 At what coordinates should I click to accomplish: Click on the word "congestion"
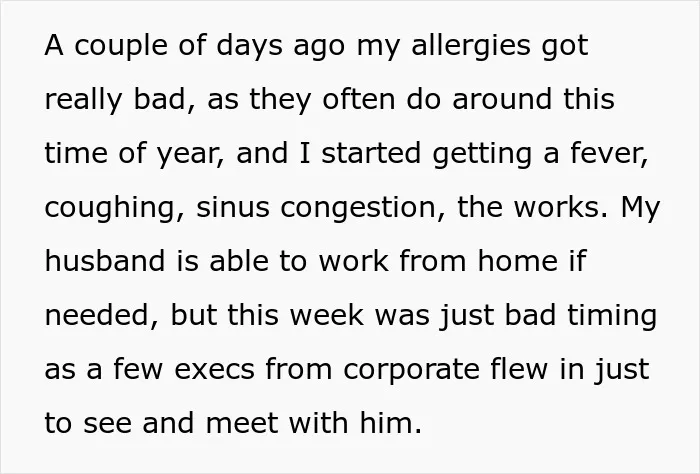coord(358,208)
